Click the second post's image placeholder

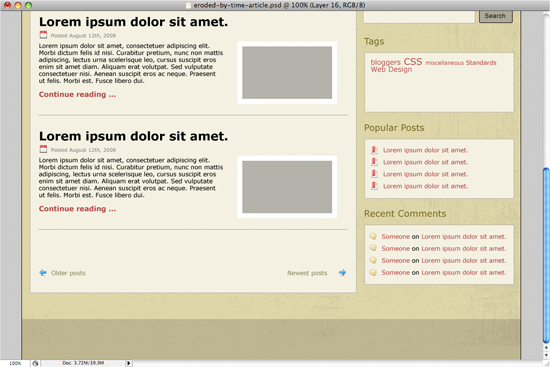(287, 187)
